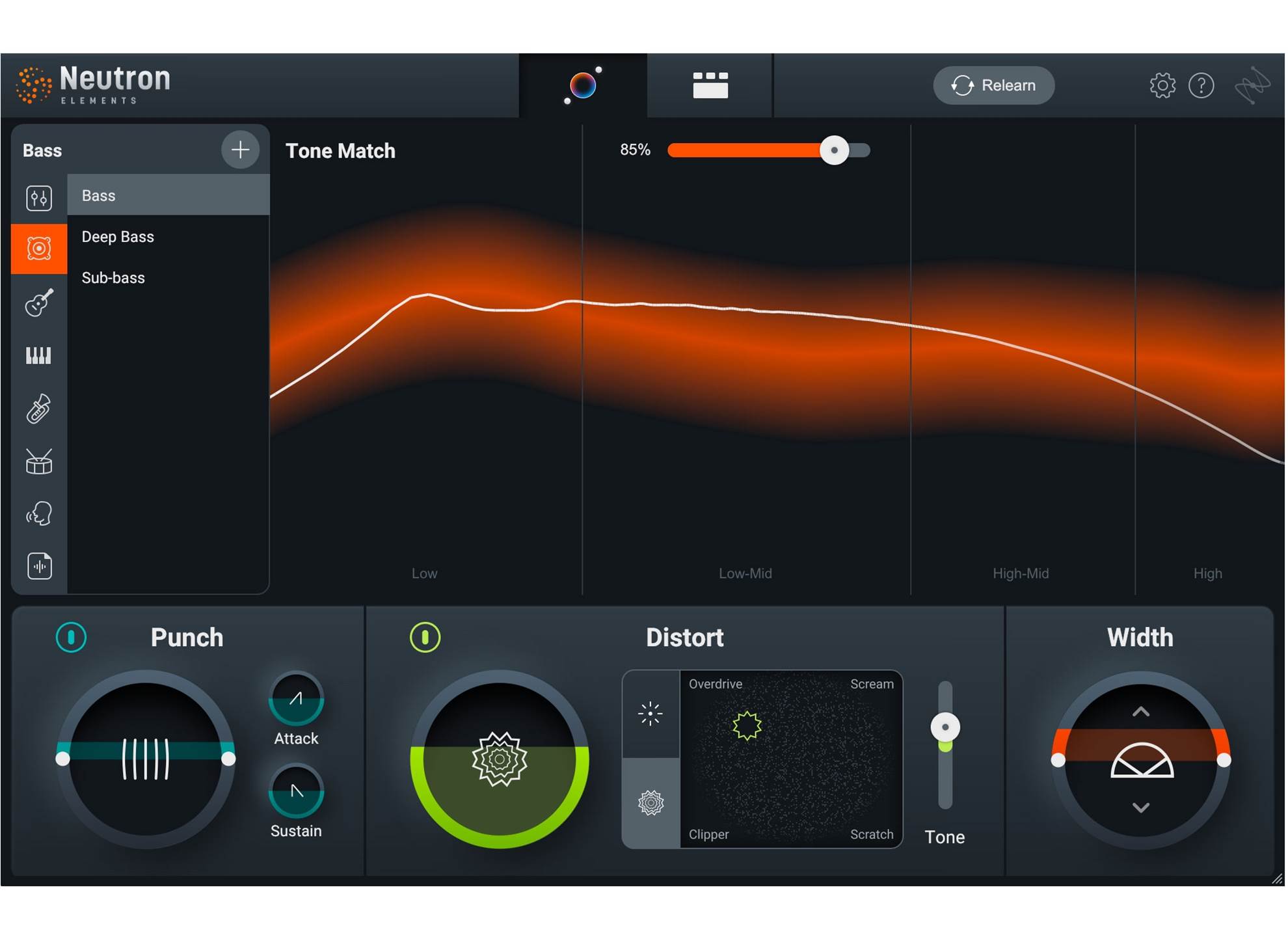The width and height of the screenshot is (1288, 937).
Task: Click the Punch main amount dial
Action: point(145,759)
